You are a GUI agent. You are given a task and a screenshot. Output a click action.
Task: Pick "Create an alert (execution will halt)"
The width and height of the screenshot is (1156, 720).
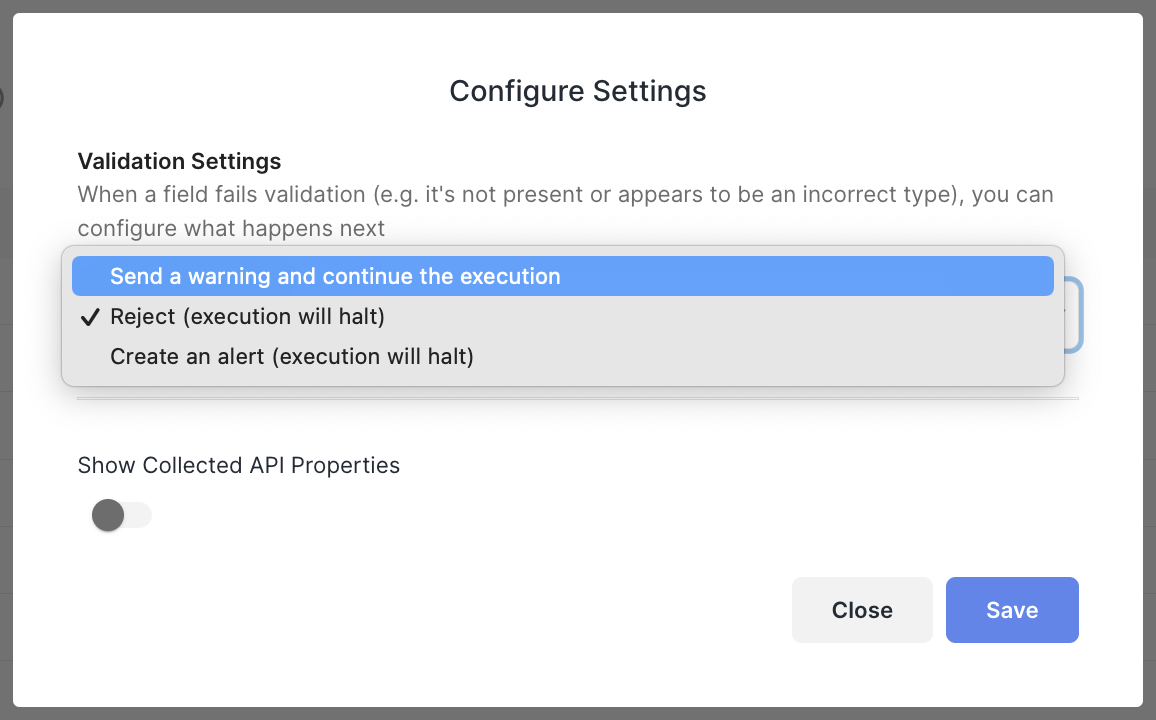(291, 356)
